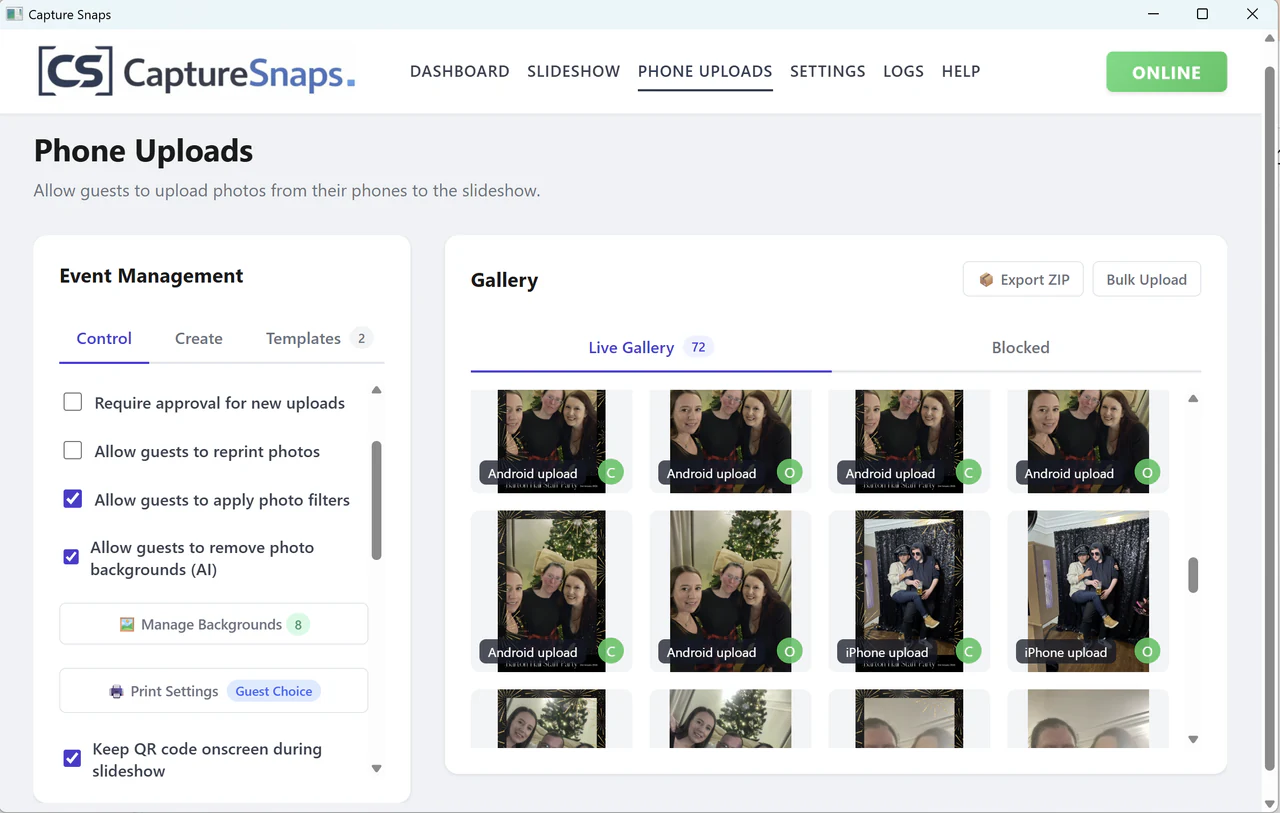The image size is (1280, 813).
Task: Open Manage Backgrounds
Action: 214,624
